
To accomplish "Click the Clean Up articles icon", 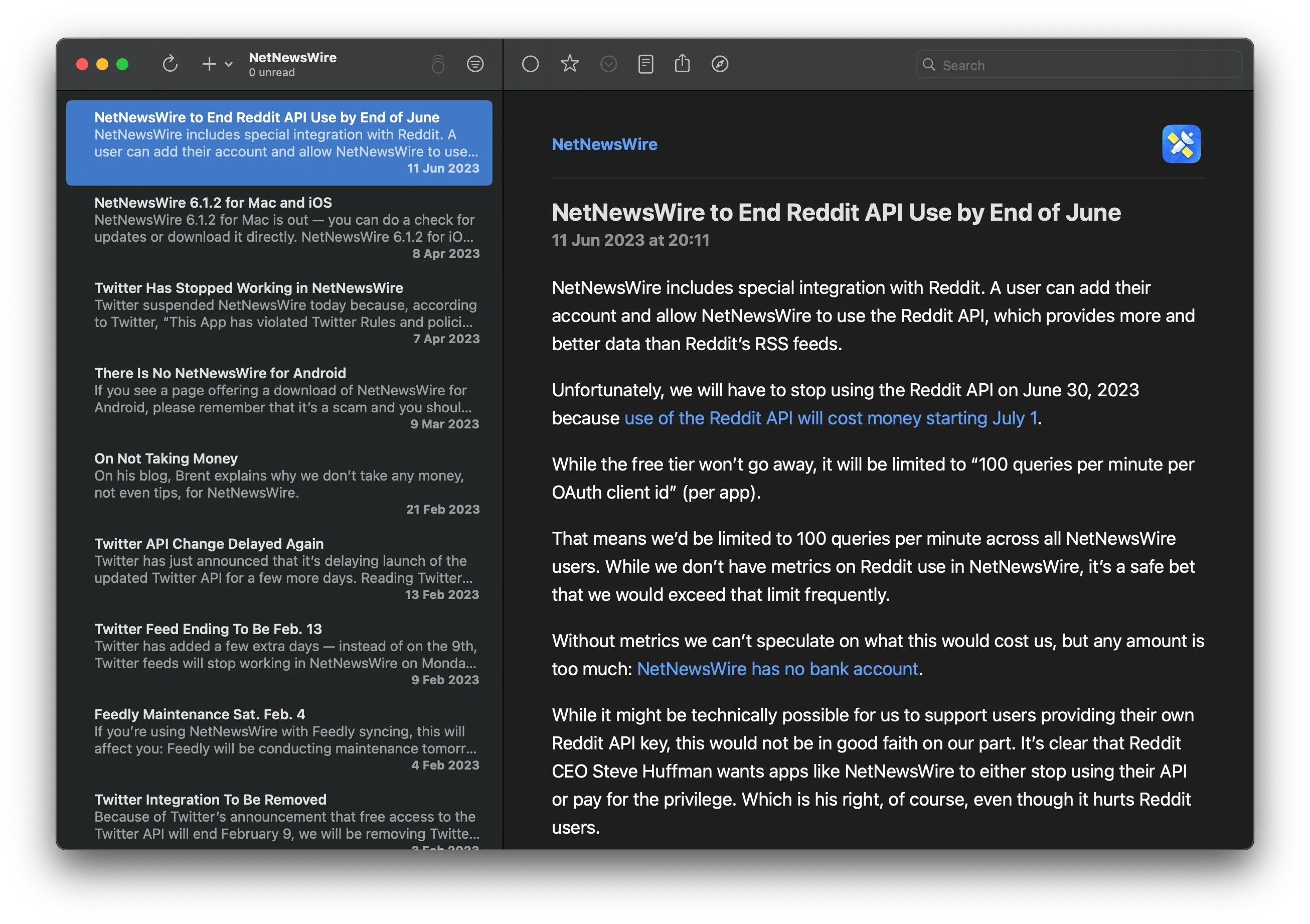I will point(438,64).
